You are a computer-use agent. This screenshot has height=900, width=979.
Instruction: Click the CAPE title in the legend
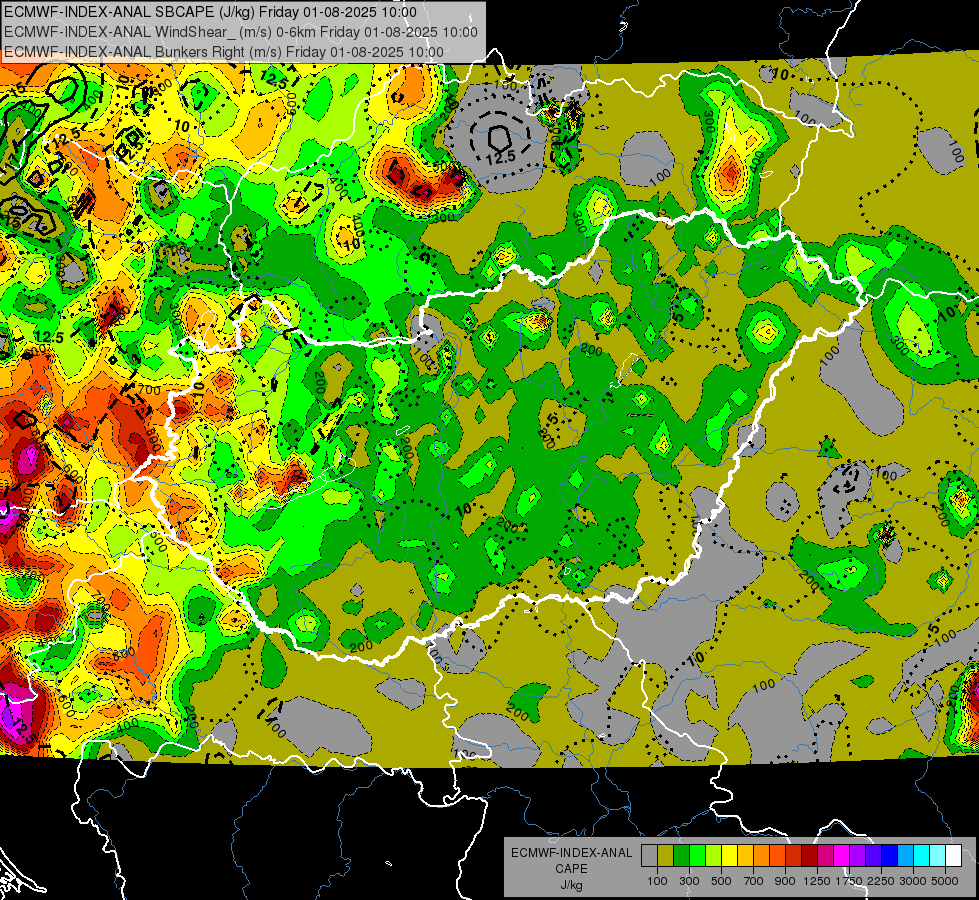571,869
